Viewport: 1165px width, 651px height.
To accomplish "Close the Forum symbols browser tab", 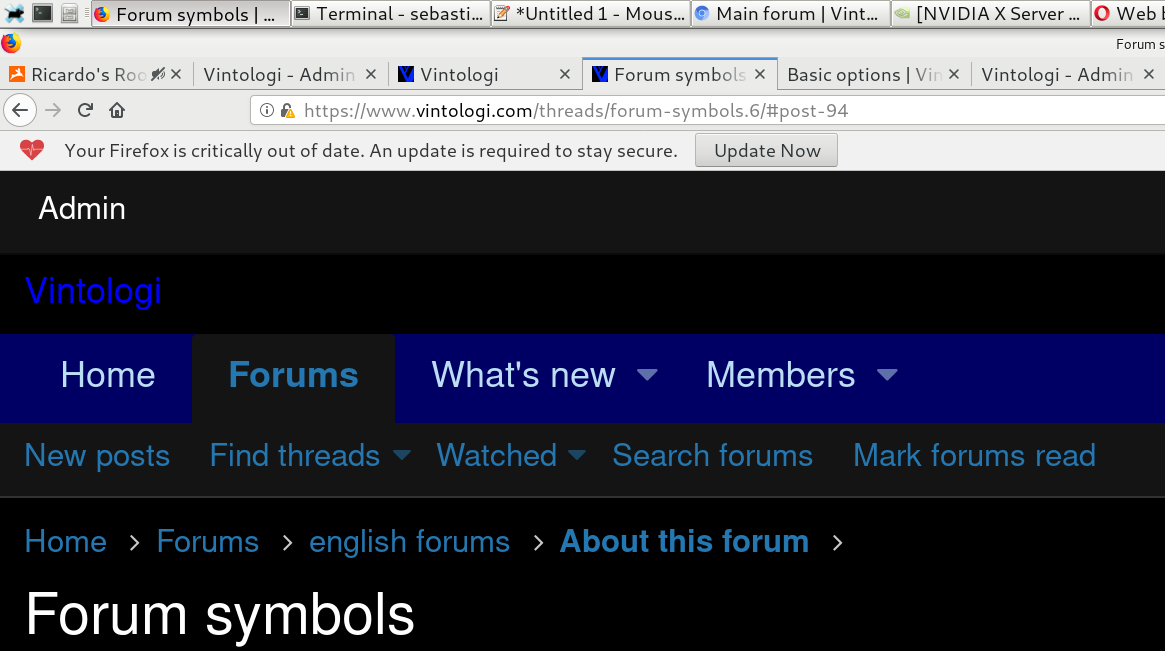I will (x=760, y=75).
